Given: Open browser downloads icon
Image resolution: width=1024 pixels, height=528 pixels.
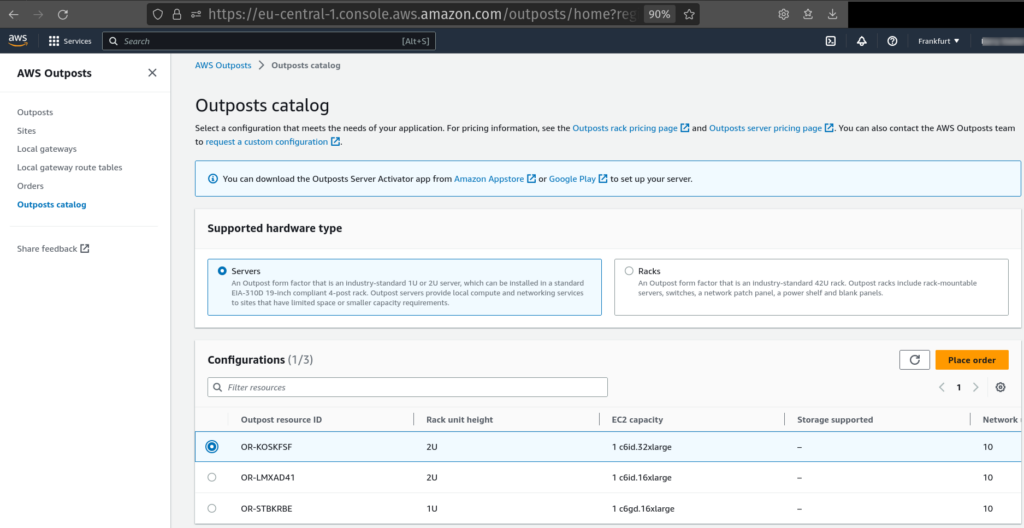Looking at the screenshot, I should 833,14.
